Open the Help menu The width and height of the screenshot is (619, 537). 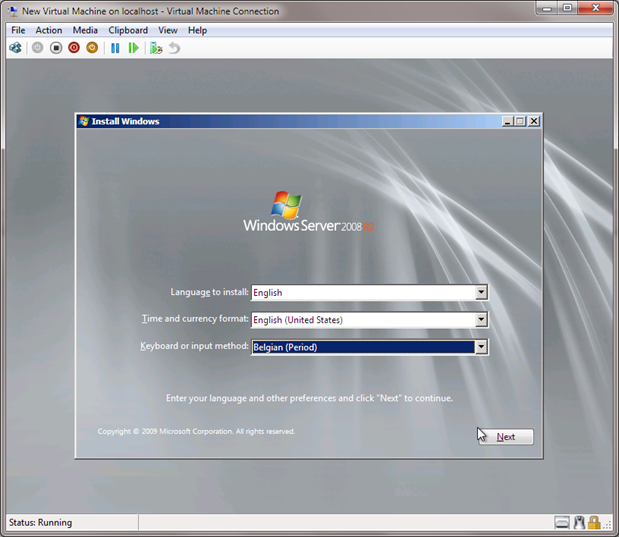click(197, 30)
